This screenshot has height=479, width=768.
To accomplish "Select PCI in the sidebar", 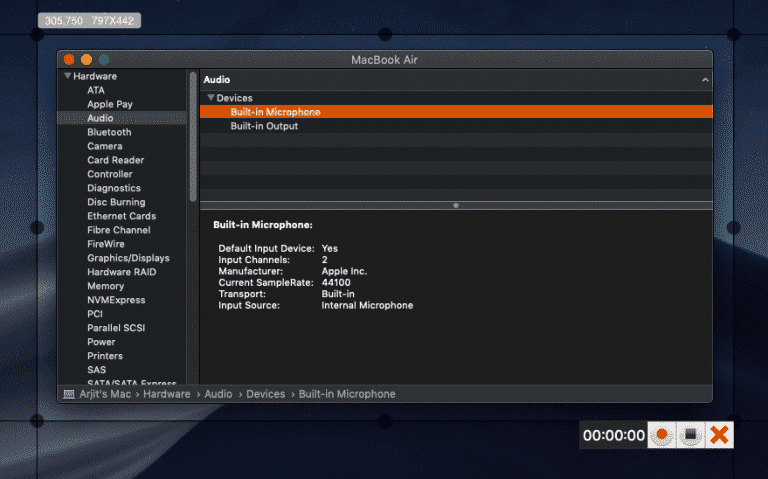I will point(95,314).
